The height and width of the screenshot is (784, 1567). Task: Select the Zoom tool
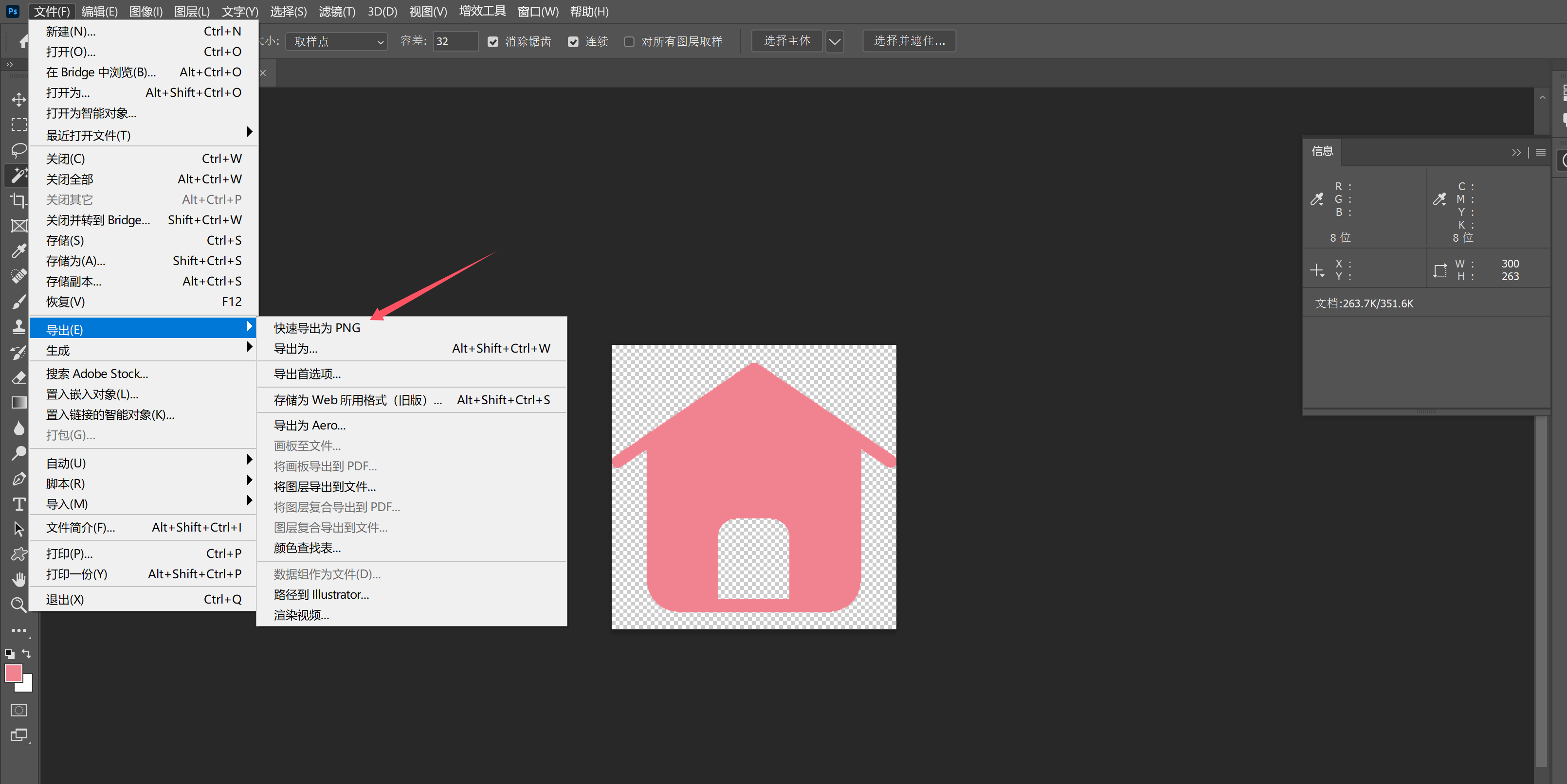tap(19, 605)
